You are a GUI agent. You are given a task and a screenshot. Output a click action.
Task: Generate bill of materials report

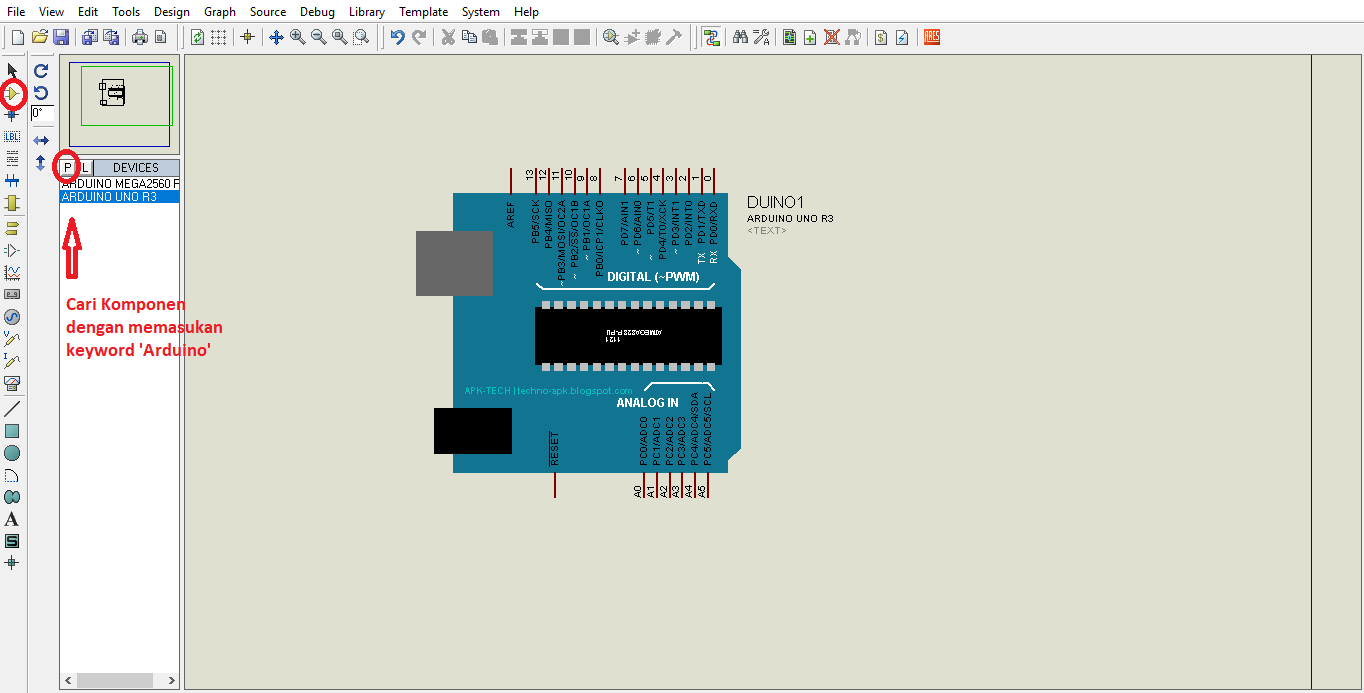881,37
